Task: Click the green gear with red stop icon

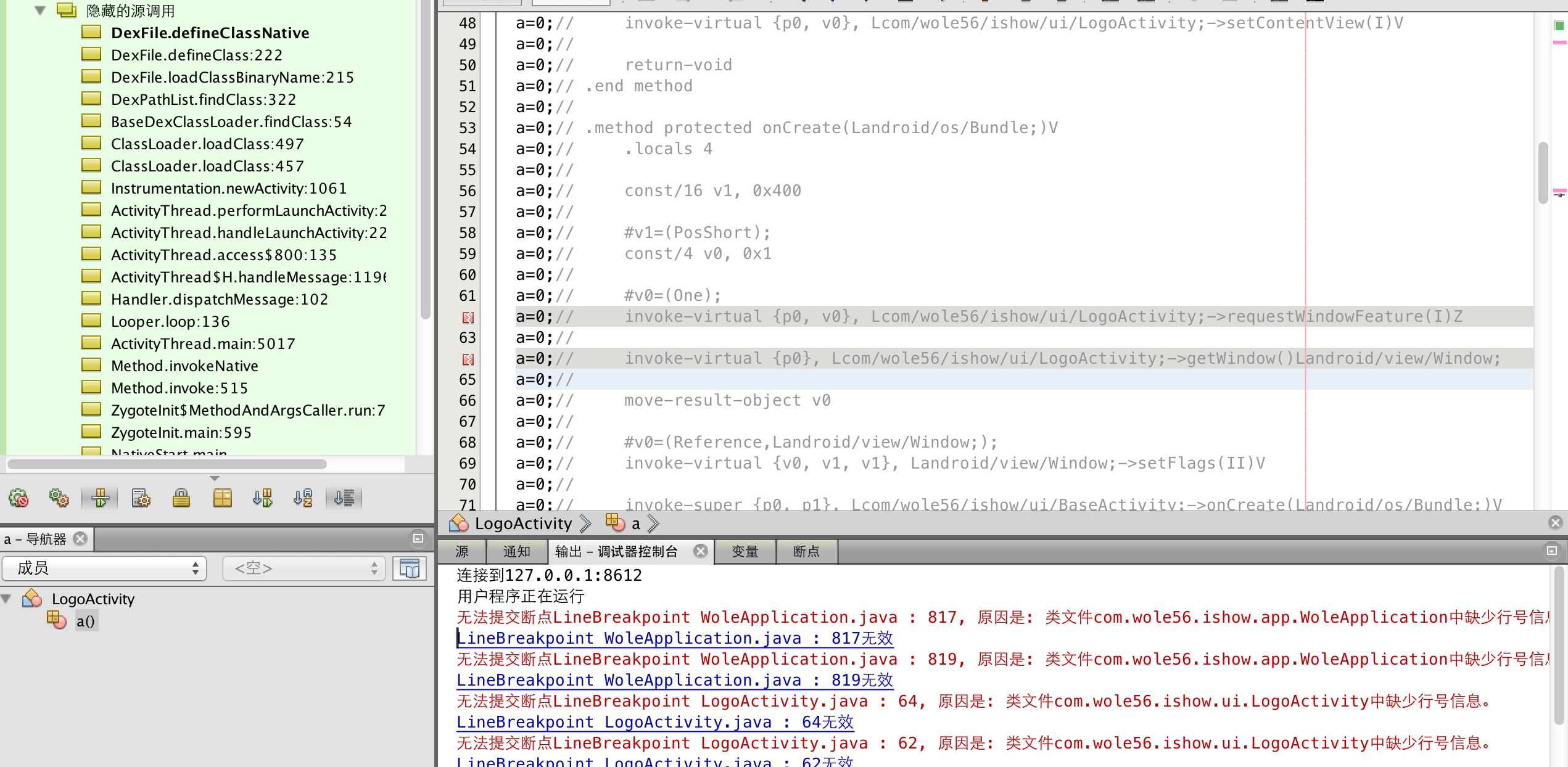Action: [x=19, y=498]
